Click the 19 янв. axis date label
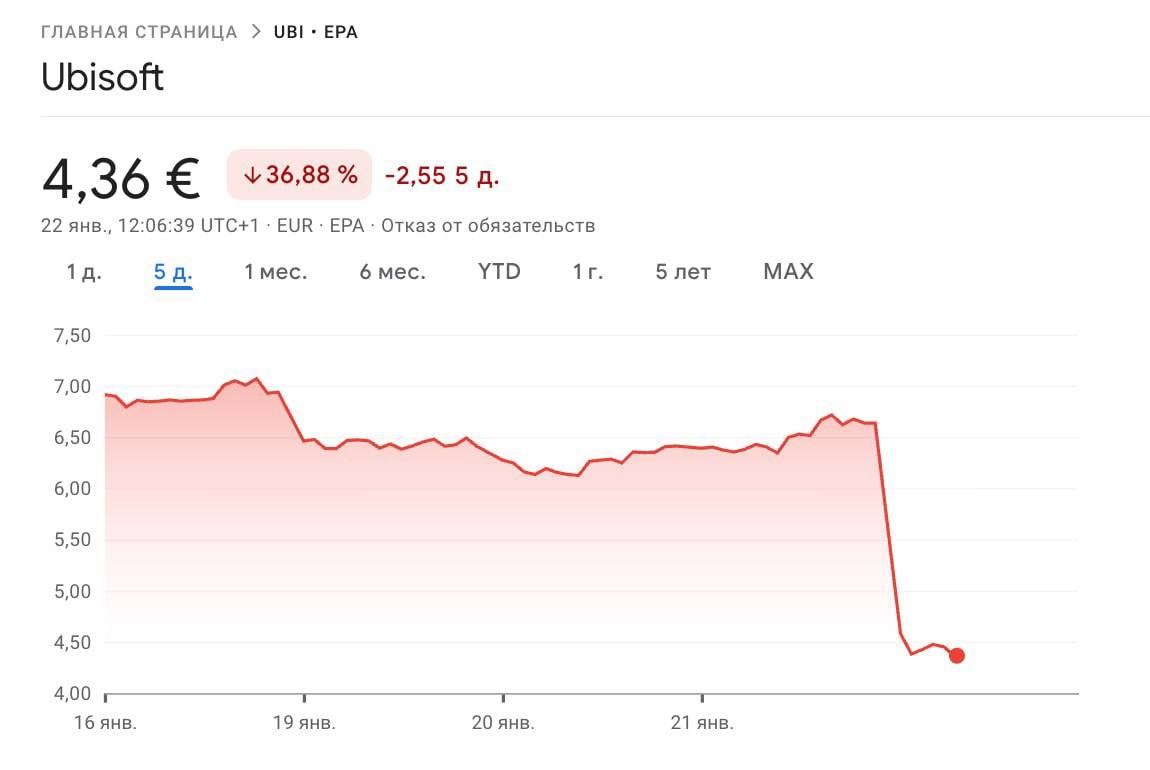Screen dimensions: 1150x770 (304, 723)
